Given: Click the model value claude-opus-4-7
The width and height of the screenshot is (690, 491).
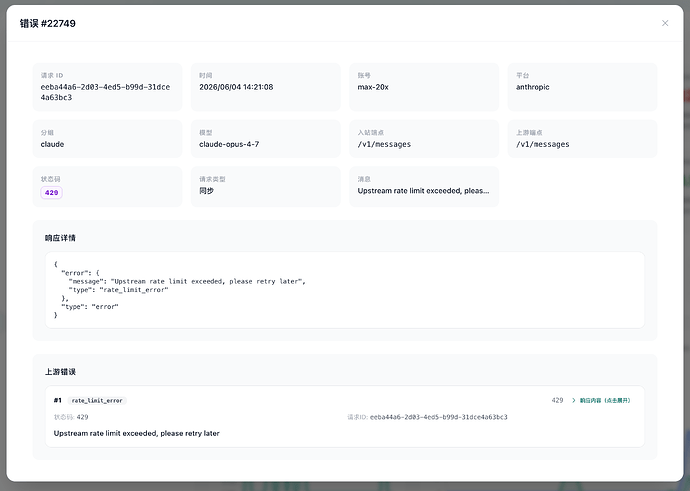Looking at the screenshot, I should pyautogui.click(x=229, y=144).
